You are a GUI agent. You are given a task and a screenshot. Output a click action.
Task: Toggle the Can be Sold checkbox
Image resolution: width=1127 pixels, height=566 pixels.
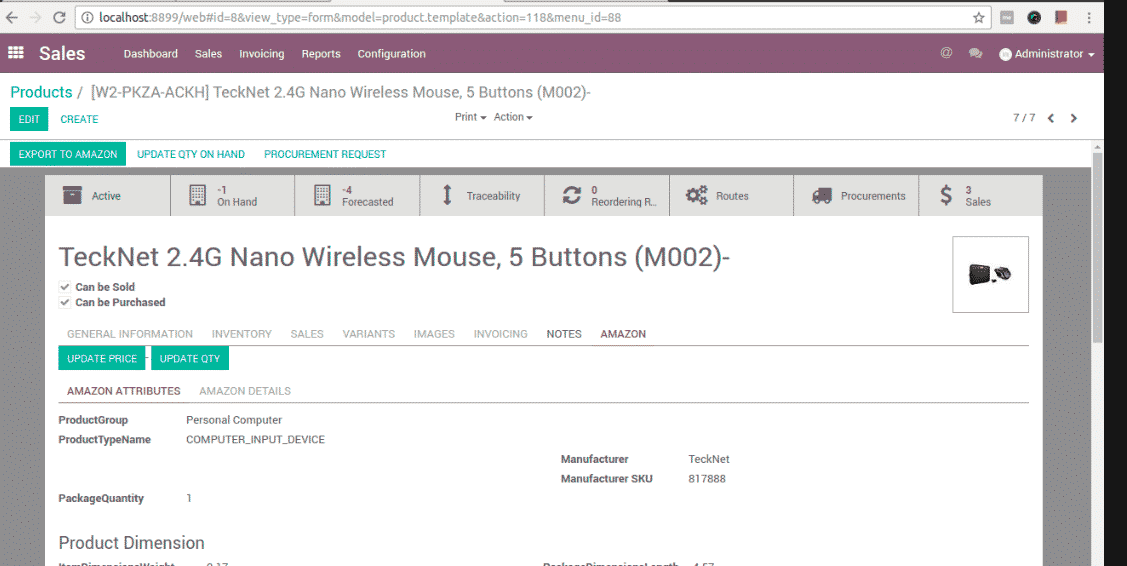pyautogui.click(x=65, y=287)
